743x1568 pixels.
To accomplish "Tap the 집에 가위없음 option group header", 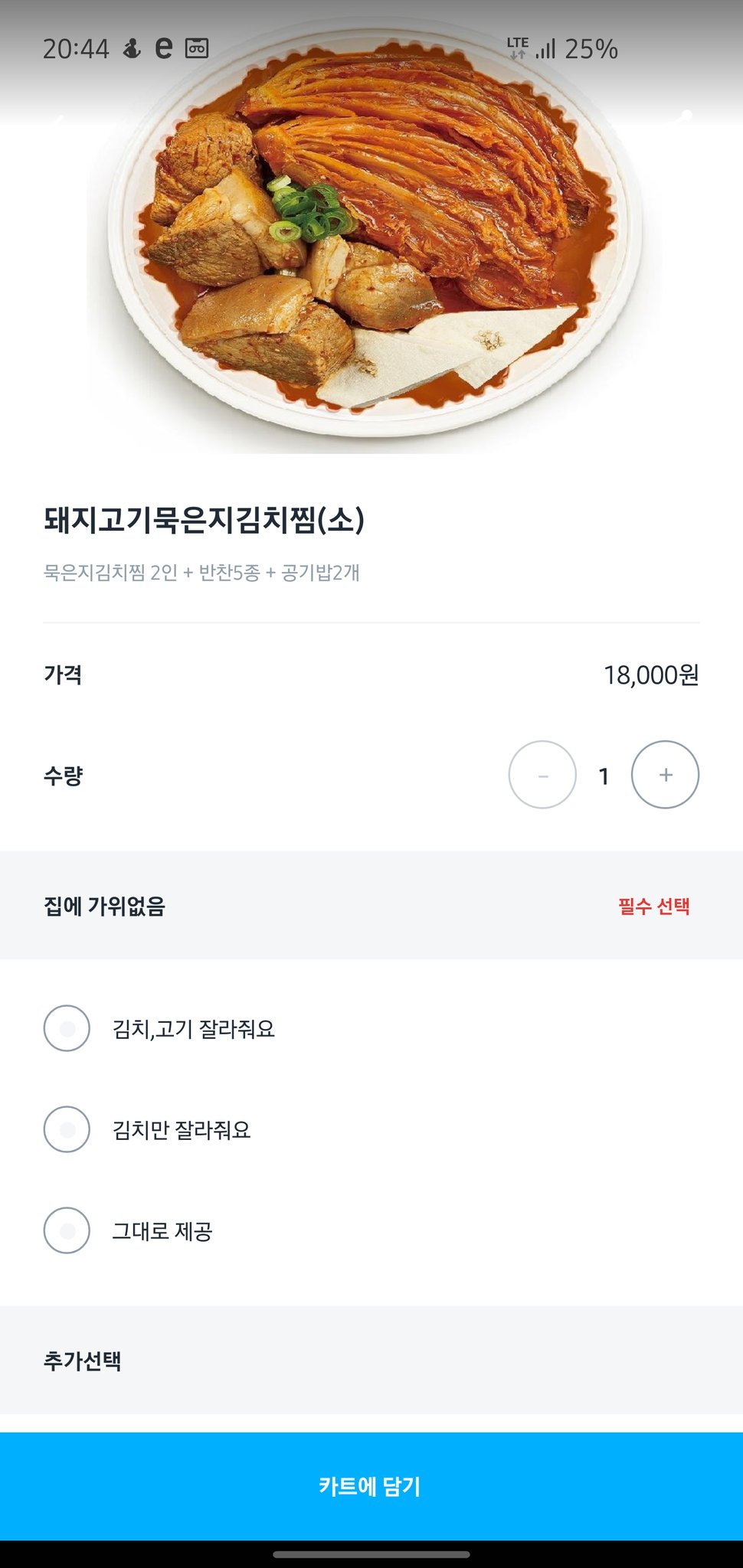I will point(105,906).
